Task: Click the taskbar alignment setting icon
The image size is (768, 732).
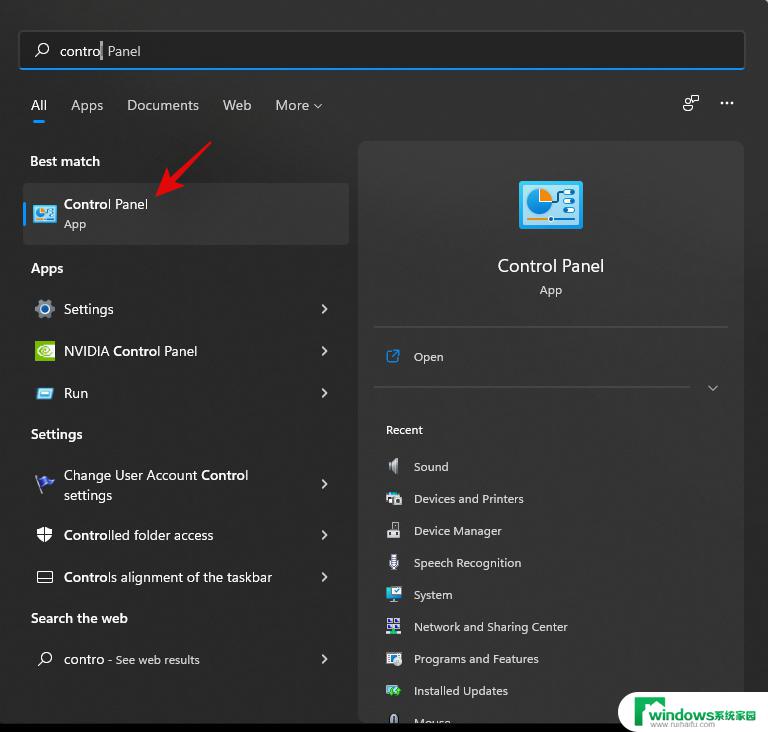Action: click(x=45, y=577)
